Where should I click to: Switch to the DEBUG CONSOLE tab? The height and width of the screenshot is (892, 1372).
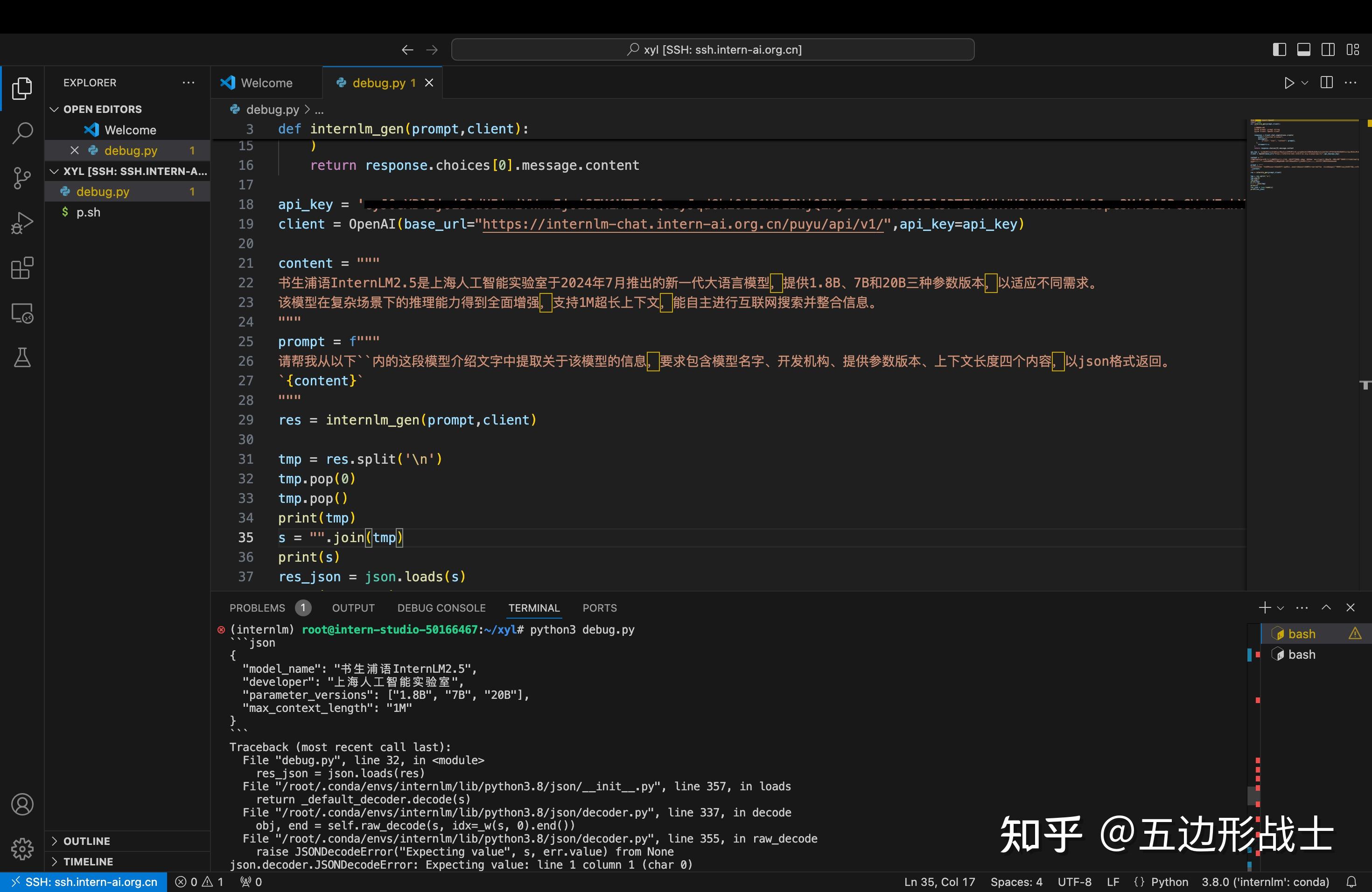point(441,608)
